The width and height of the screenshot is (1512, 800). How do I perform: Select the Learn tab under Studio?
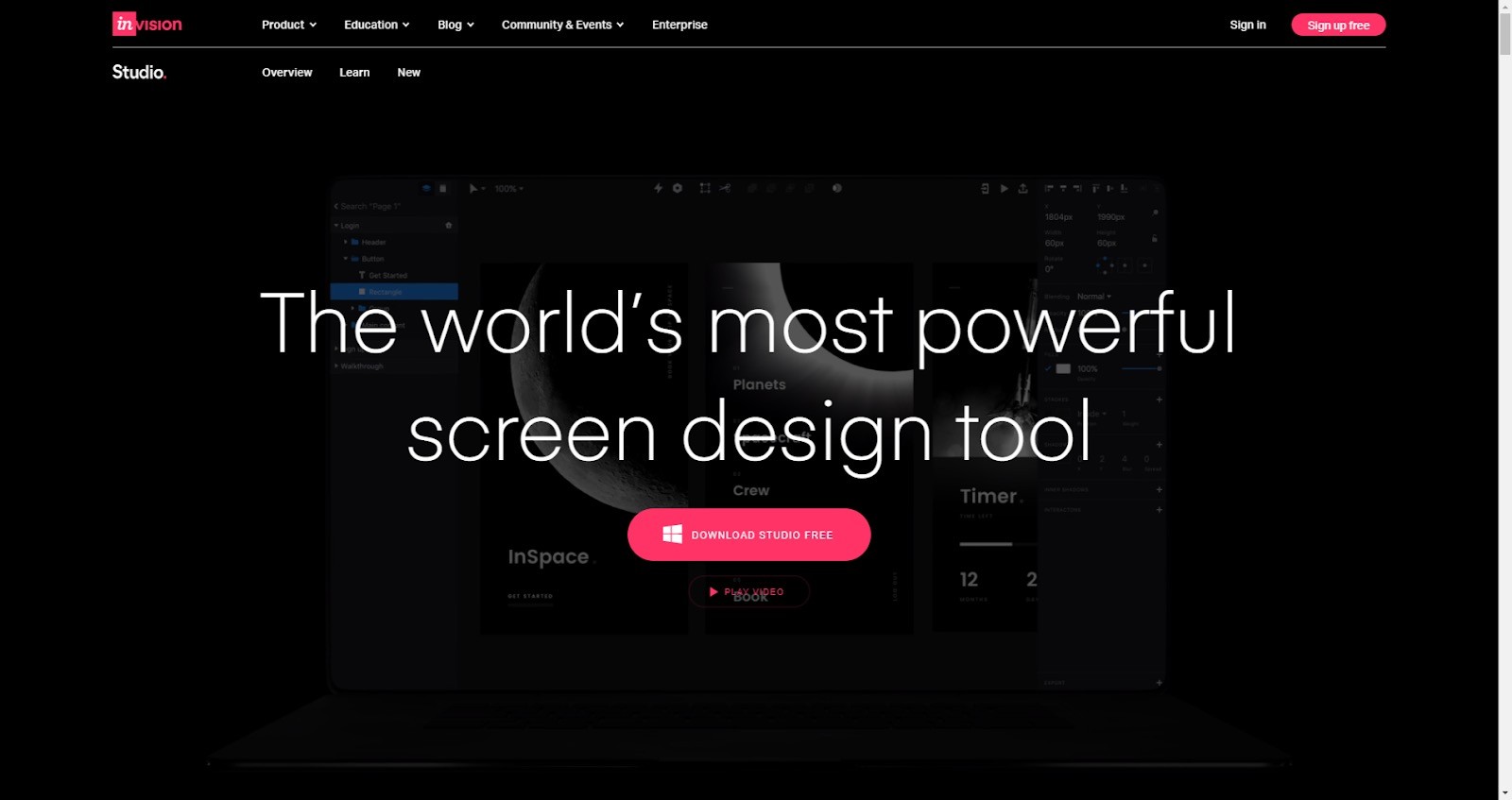coord(354,73)
